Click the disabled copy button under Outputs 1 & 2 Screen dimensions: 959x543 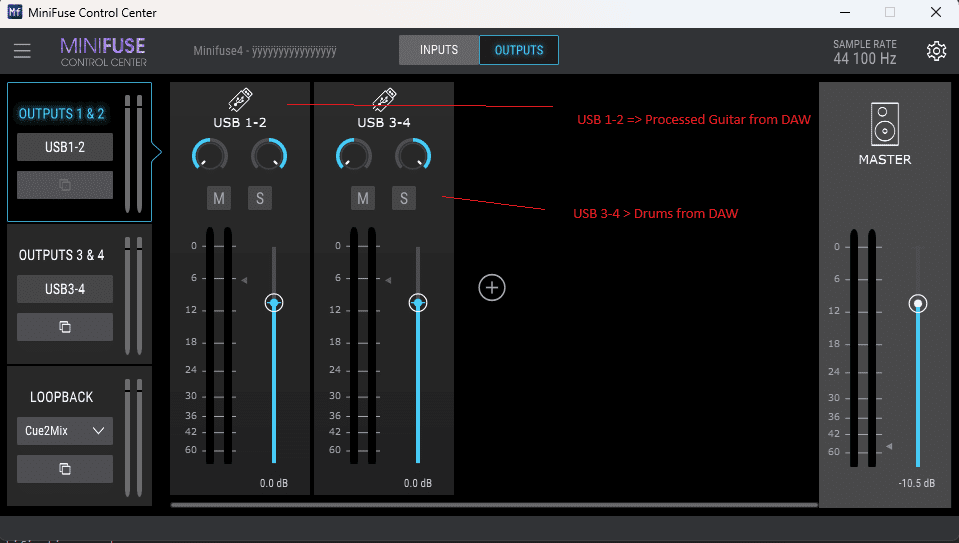coord(65,185)
